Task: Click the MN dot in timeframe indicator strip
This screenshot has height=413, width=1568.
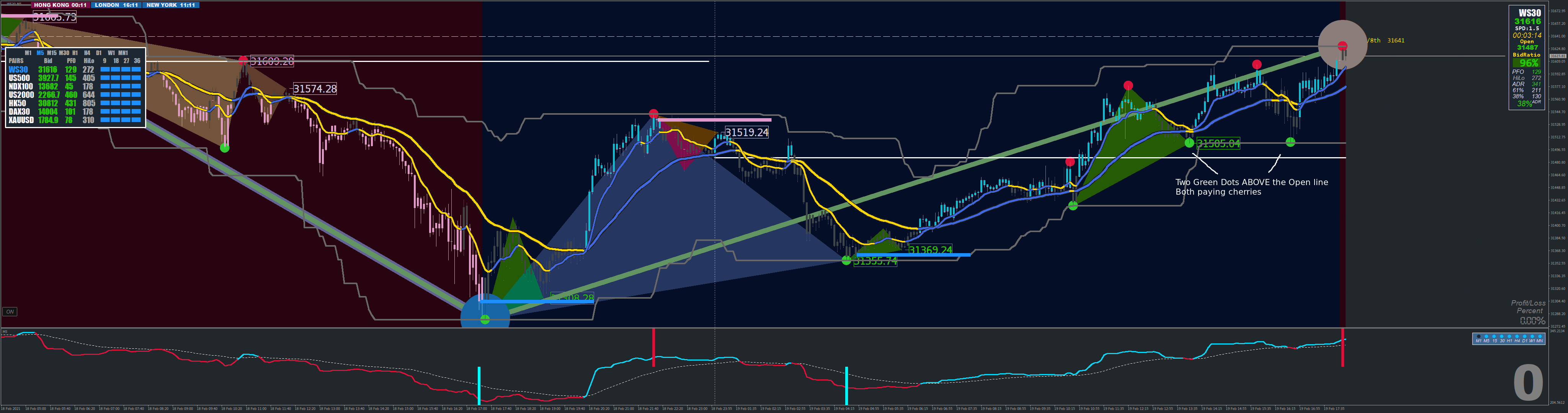Action: point(1540,337)
